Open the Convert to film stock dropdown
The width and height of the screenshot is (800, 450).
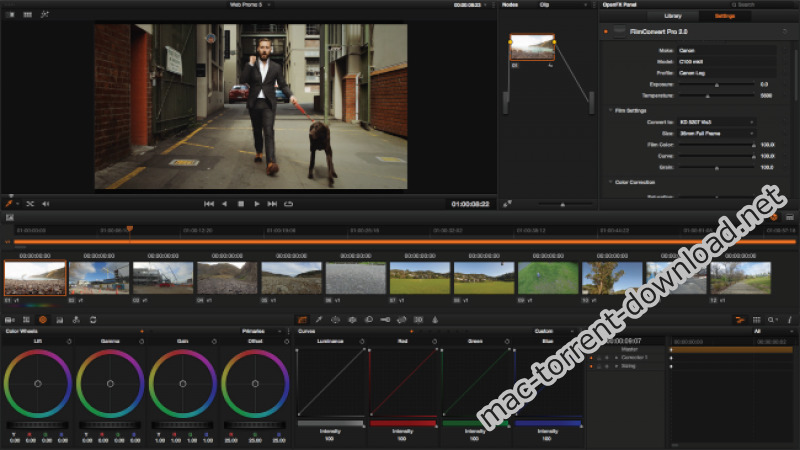point(716,121)
